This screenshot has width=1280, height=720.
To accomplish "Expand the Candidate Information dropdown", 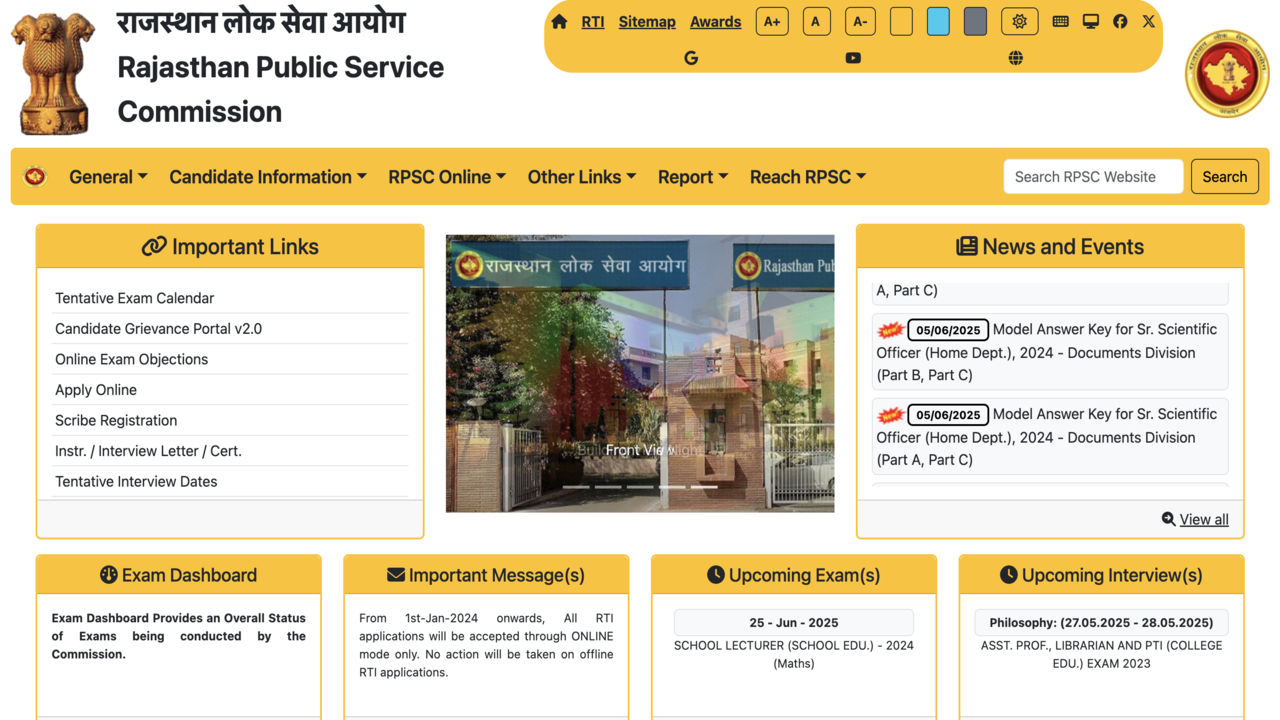I will tap(267, 177).
